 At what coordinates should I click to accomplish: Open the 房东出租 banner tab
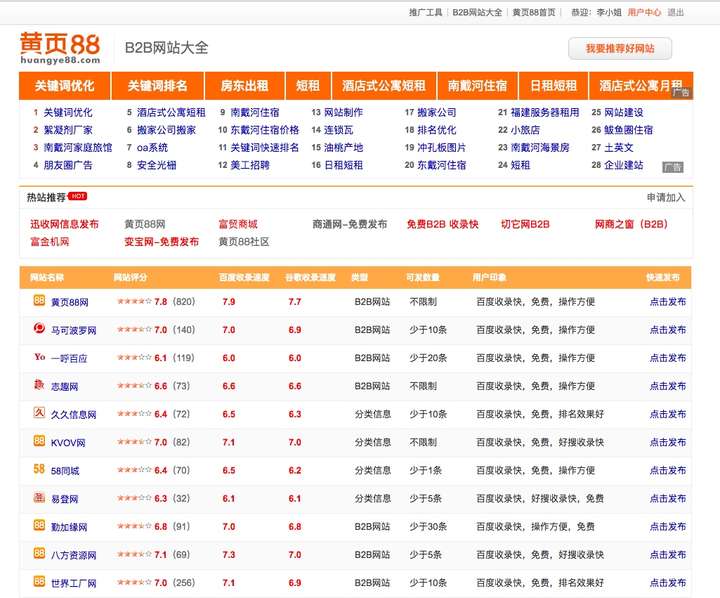tap(244, 86)
